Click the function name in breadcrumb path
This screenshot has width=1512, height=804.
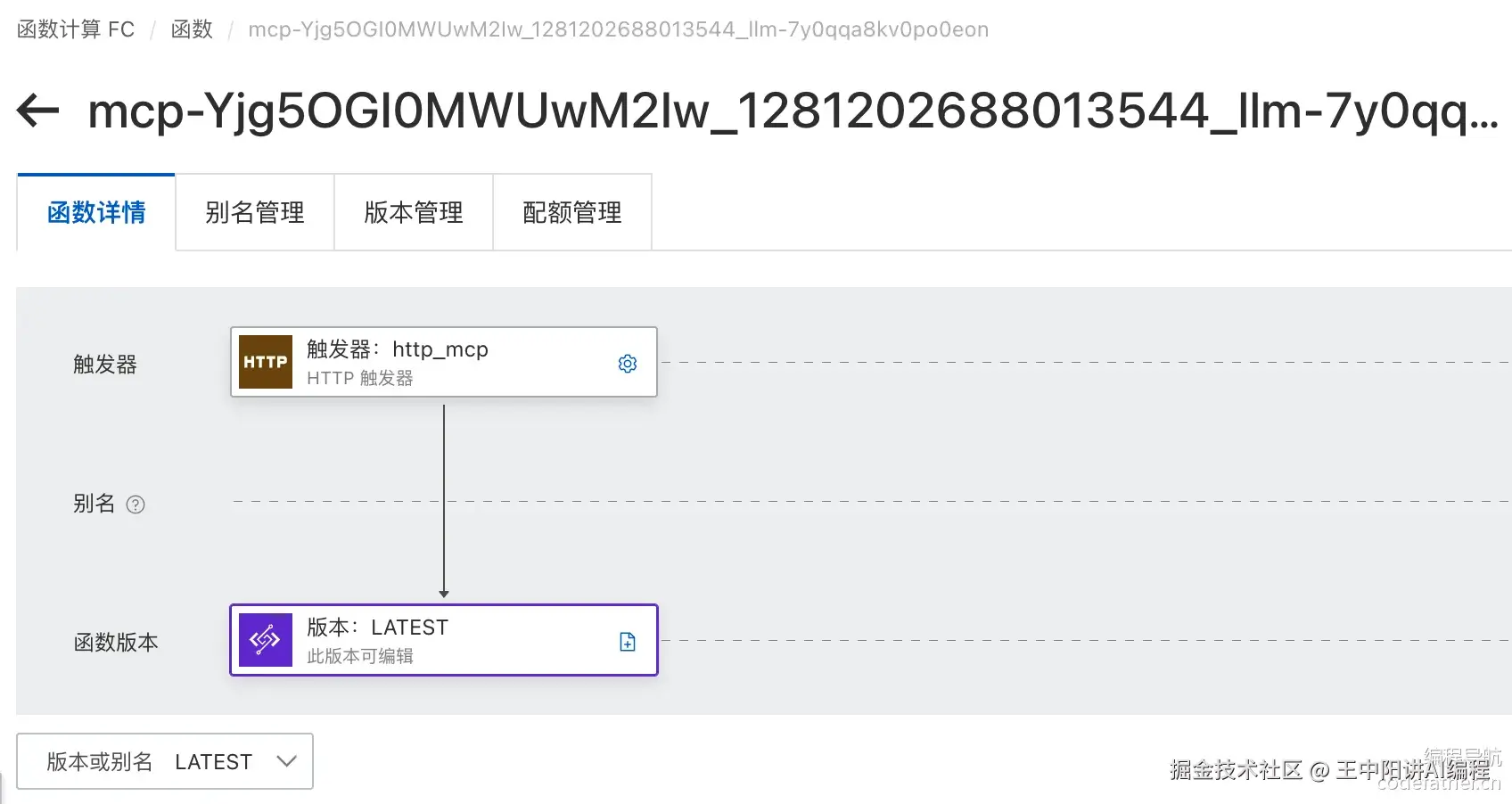pyautogui.click(x=618, y=29)
